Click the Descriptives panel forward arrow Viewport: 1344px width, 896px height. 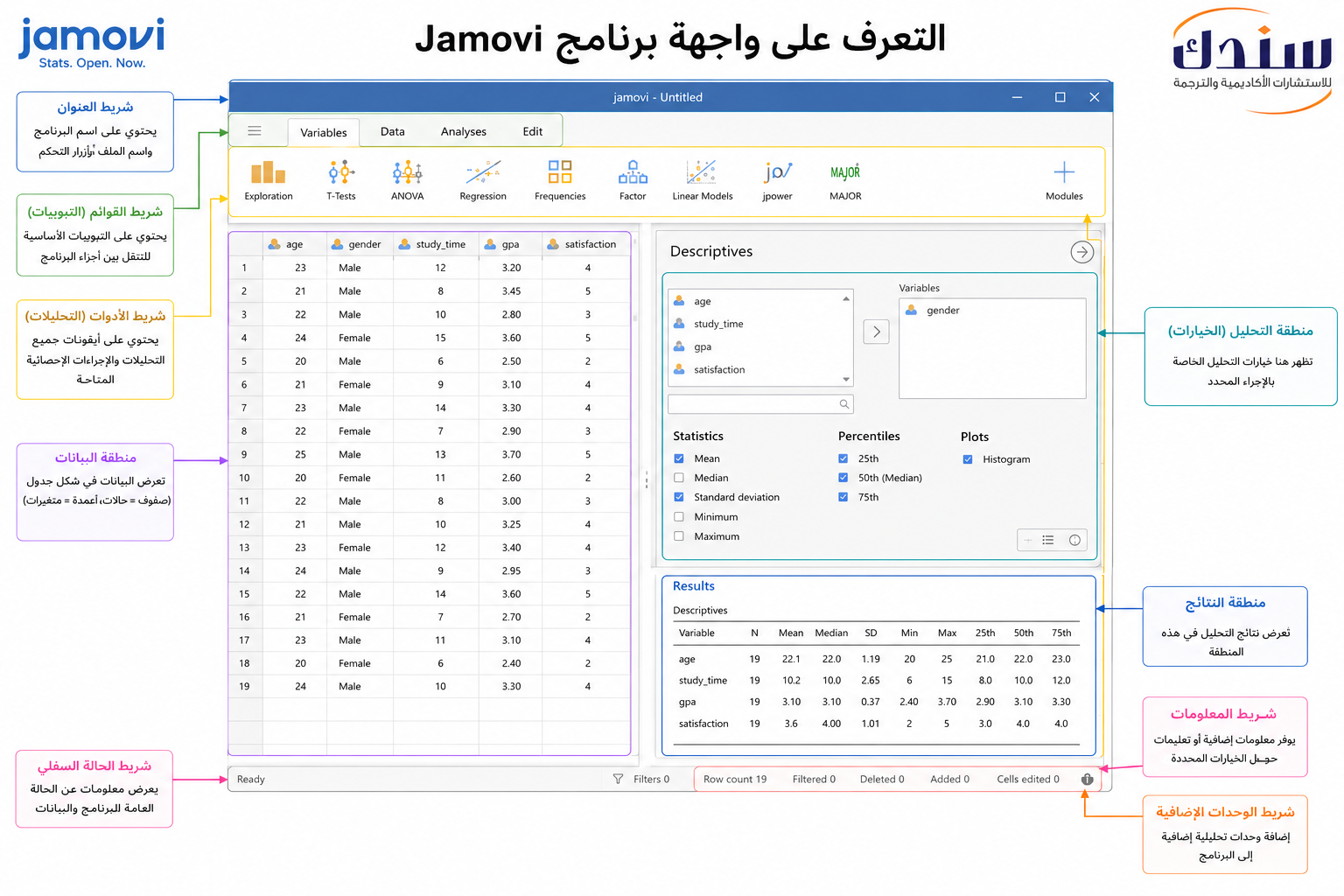tap(1082, 252)
